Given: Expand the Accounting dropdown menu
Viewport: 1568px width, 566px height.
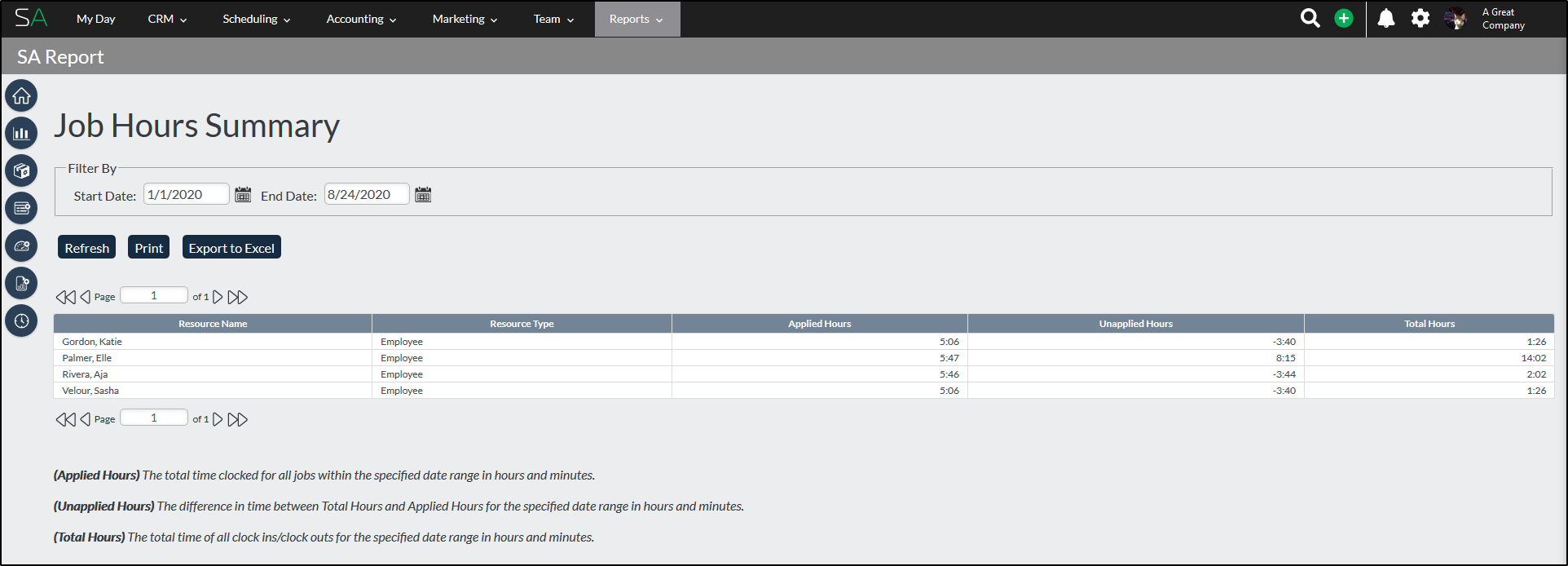Looking at the screenshot, I should tap(361, 19).
